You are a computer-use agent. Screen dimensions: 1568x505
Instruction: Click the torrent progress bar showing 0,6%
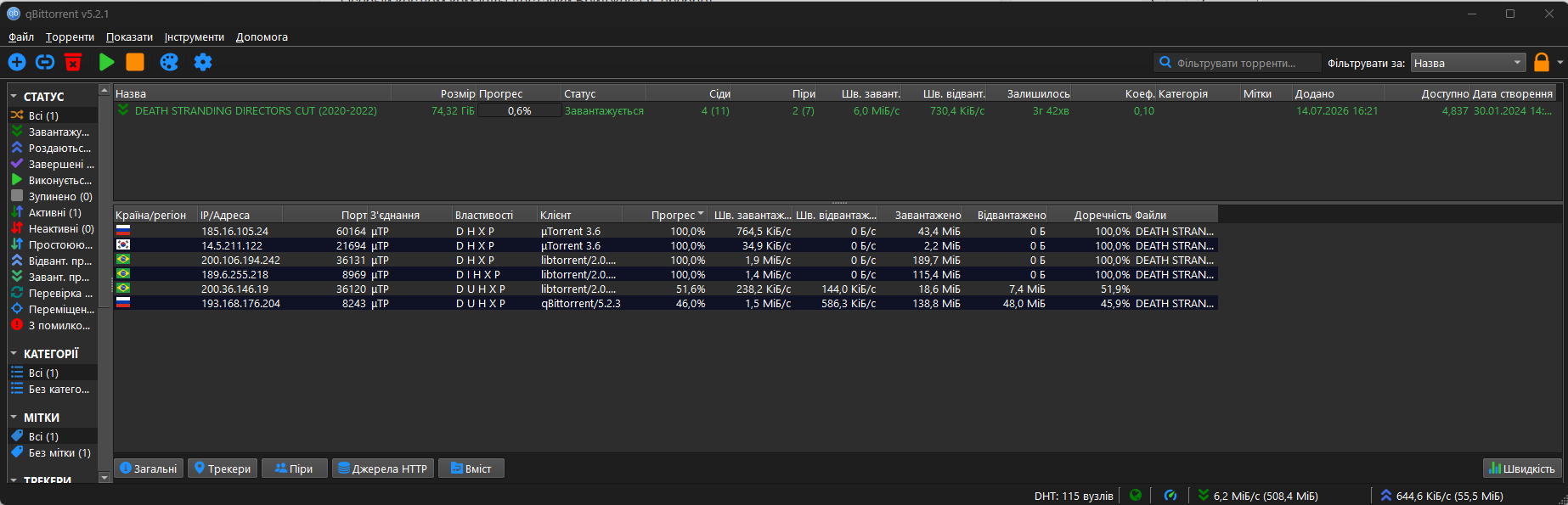coord(519,110)
